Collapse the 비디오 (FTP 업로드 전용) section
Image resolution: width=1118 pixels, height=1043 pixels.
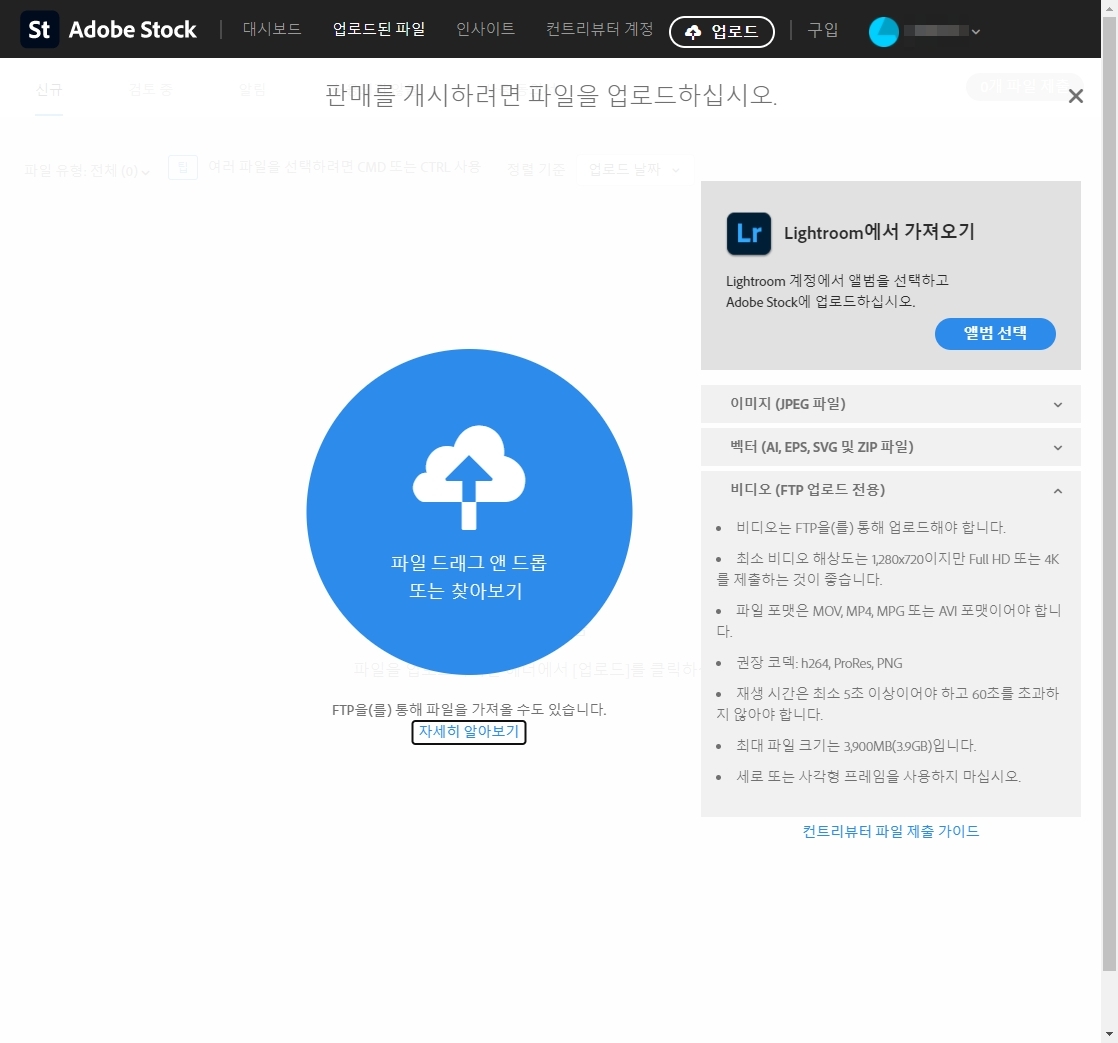point(891,490)
